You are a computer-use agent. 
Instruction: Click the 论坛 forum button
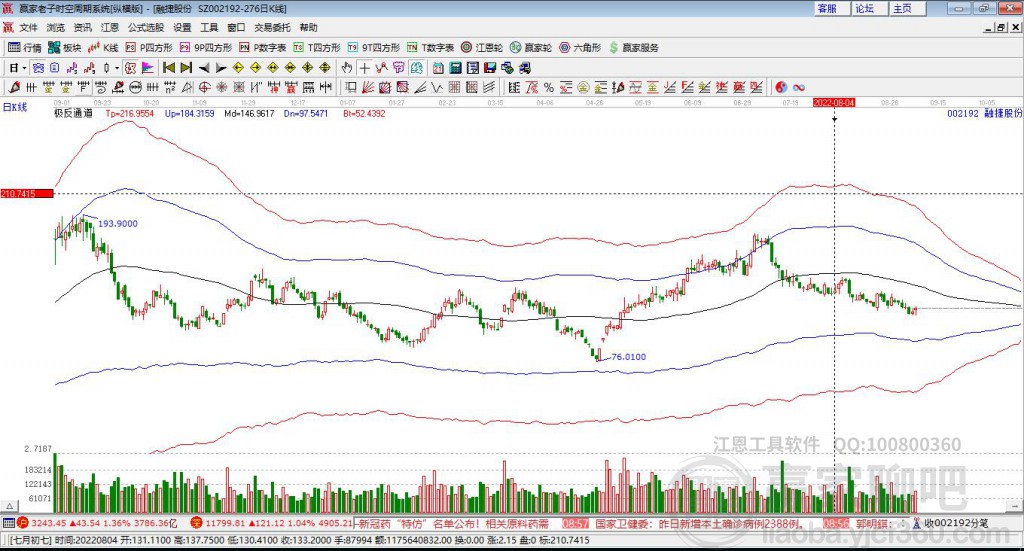point(870,8)
